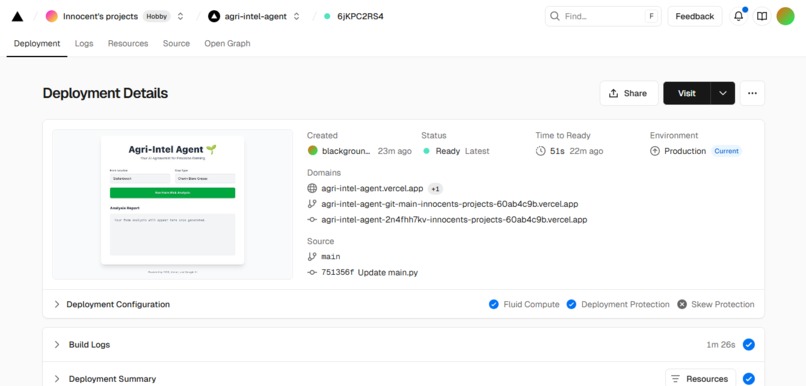Click the Production environment arrow icon

(655, 151)
